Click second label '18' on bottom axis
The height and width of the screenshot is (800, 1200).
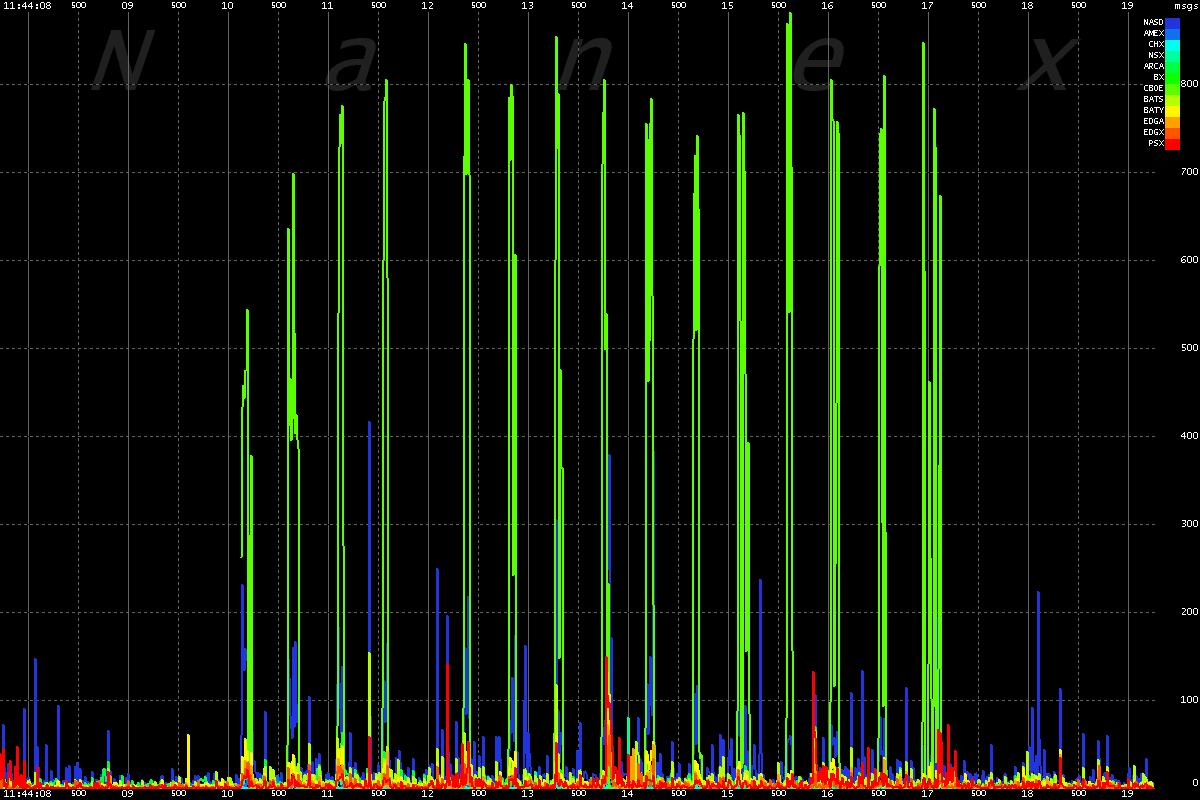point(1027,794)
